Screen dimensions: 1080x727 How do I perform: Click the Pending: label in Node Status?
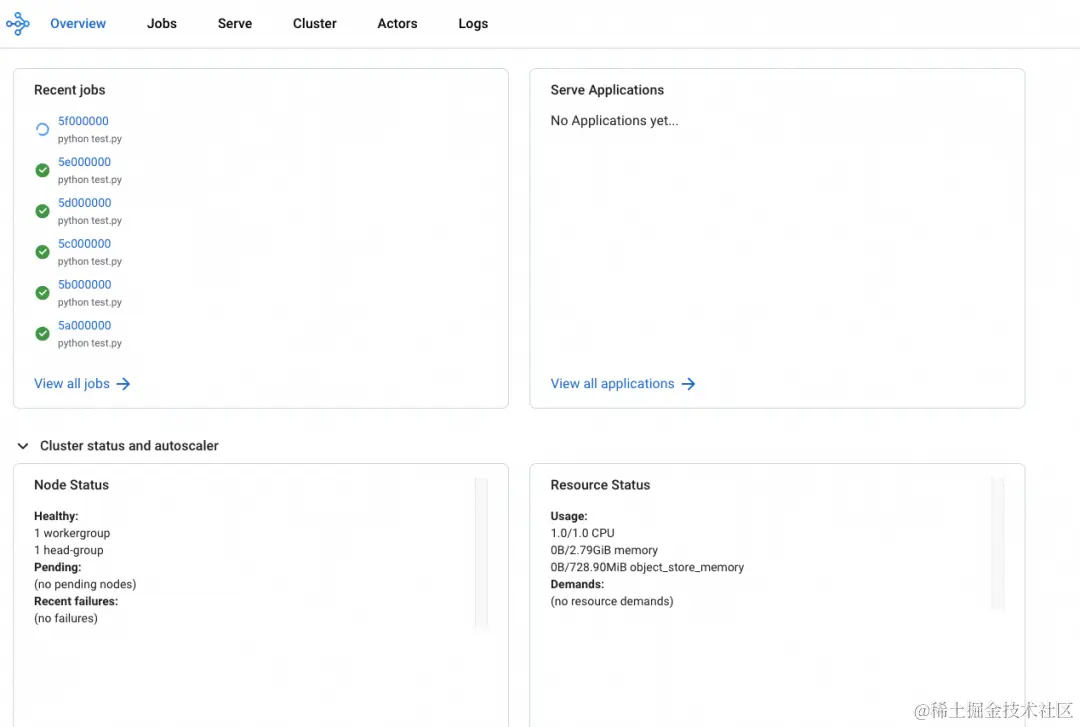(x=58, y=567)
